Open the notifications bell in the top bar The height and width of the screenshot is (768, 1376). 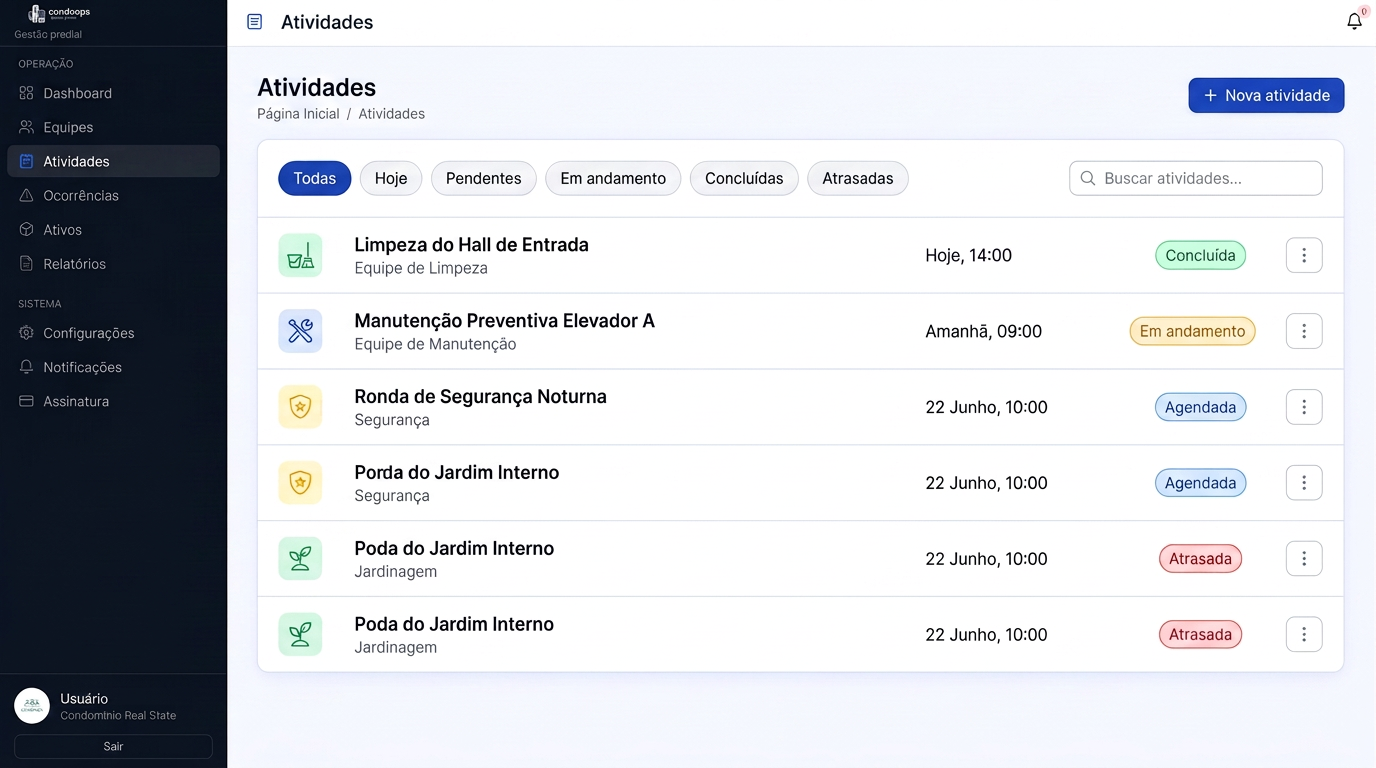click(x=1354, y=21)
